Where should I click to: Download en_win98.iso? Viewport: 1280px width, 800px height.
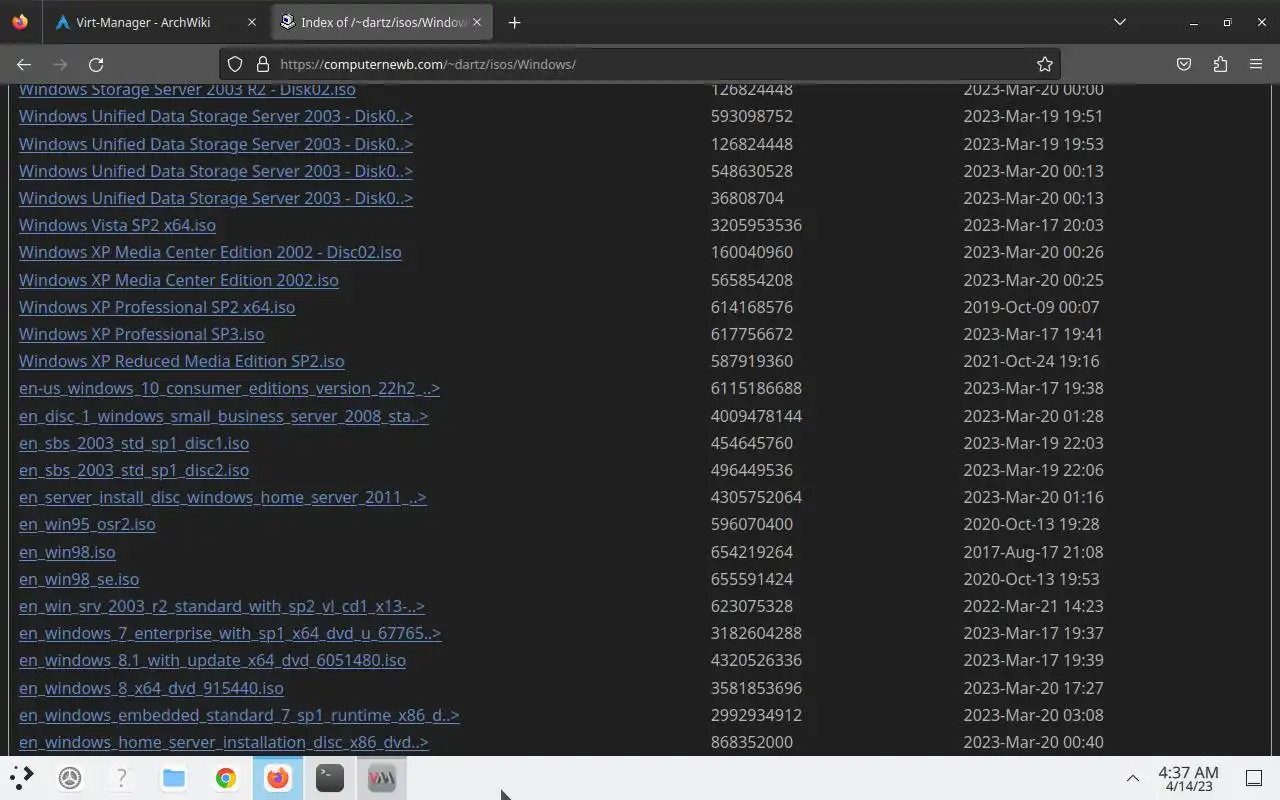(x=67, y=552)
